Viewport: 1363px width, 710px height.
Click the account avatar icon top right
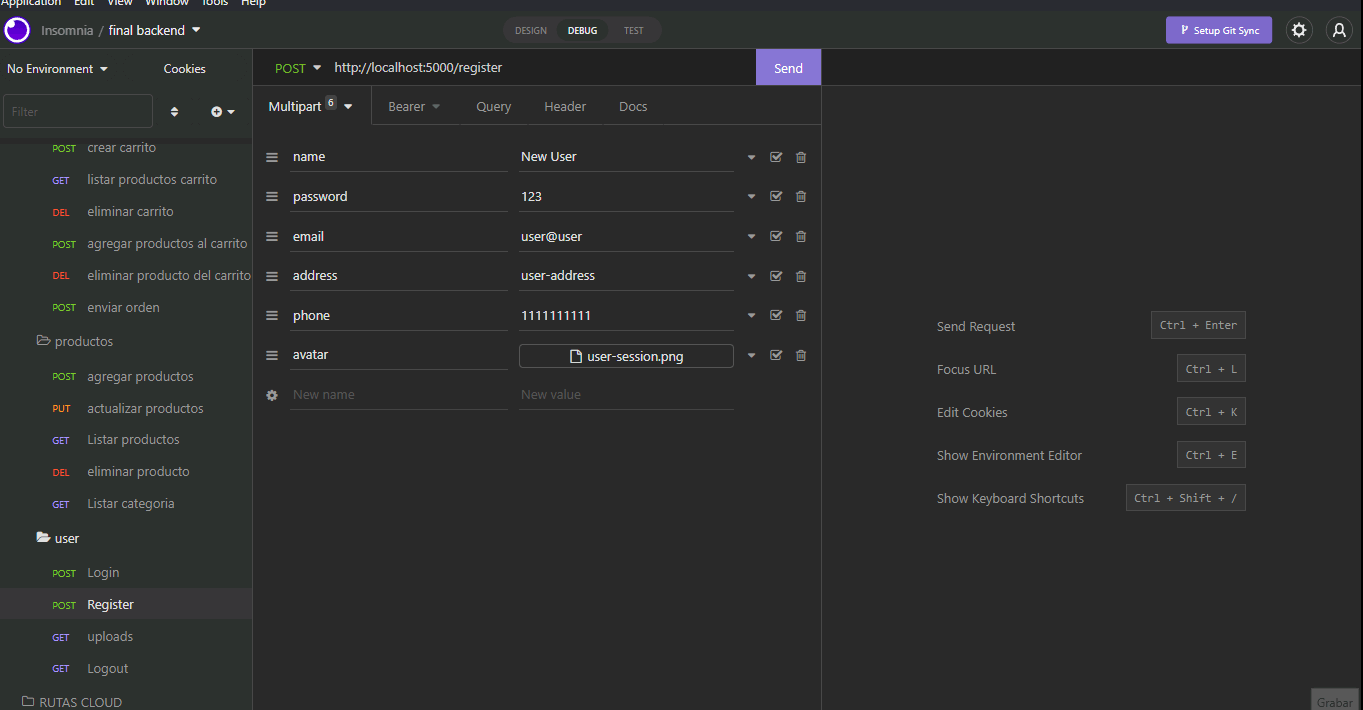tap(1339, 30)
